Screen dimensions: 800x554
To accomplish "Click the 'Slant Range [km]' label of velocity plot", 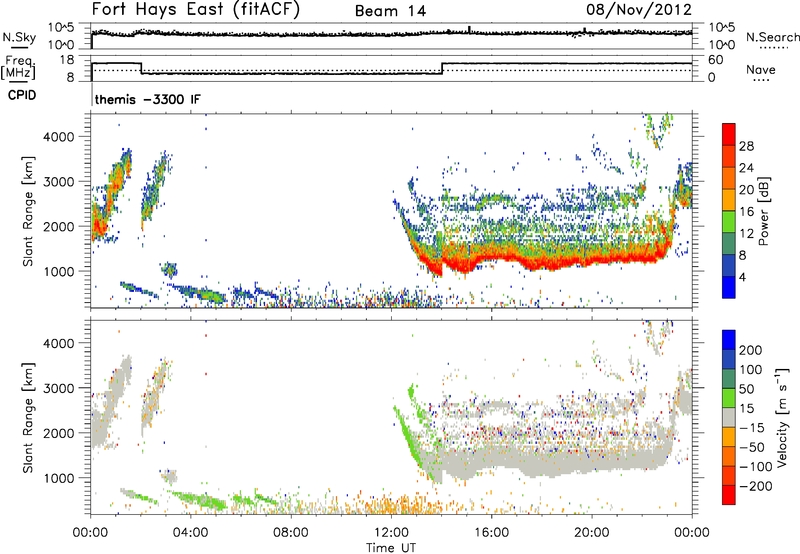I will click(x=28, y=417).
